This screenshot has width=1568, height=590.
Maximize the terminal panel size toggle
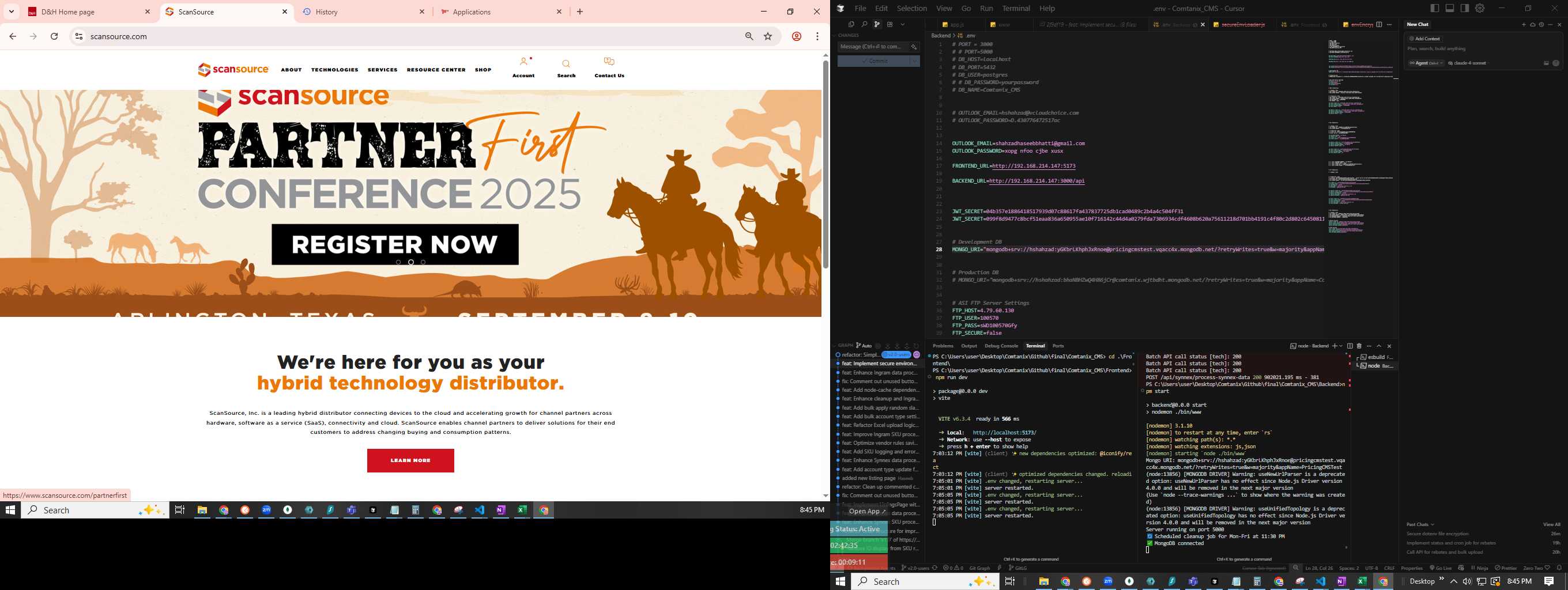(x=1379, y=346)
